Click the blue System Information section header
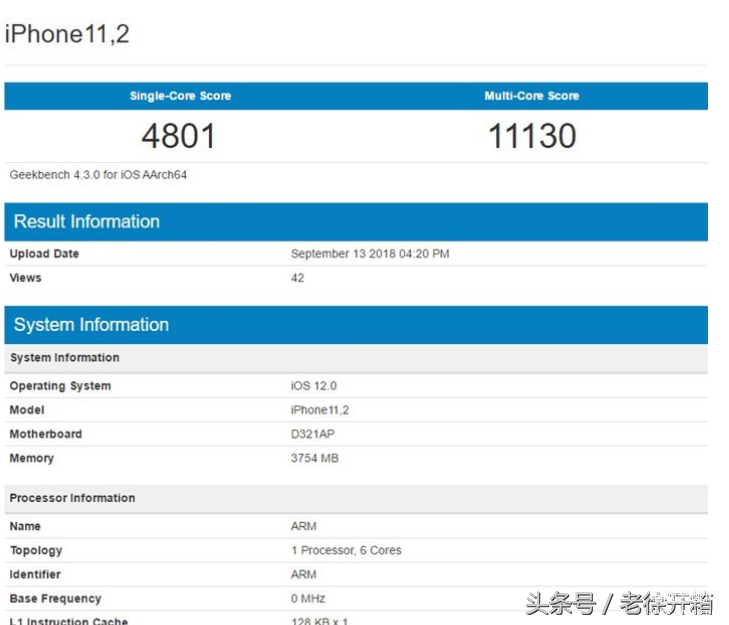Screen dimensions: 729x625 (x=356, y=325)
